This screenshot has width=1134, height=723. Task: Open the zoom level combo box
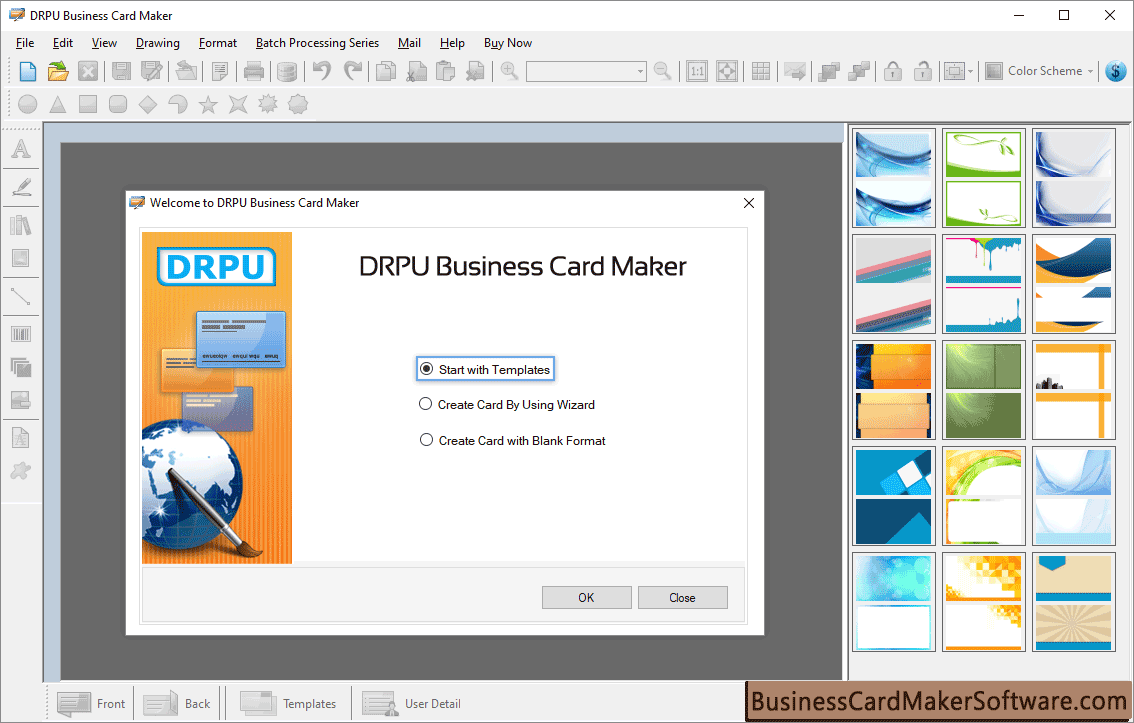(586, 71)
